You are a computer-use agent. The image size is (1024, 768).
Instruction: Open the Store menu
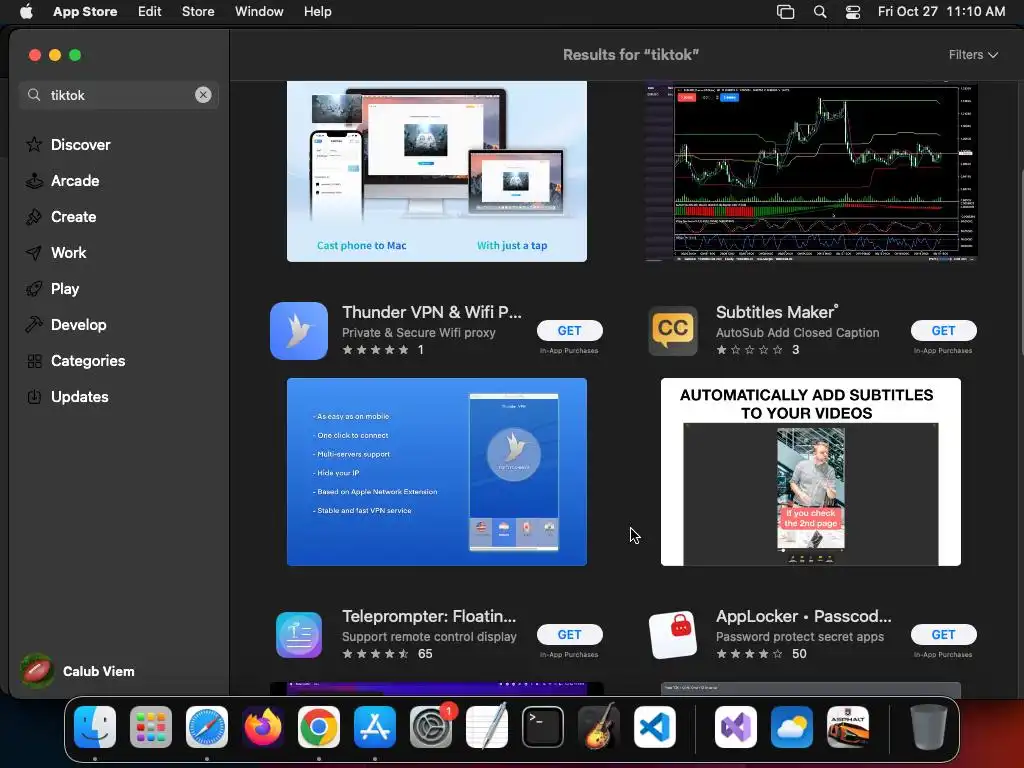(x=198, y=11)
